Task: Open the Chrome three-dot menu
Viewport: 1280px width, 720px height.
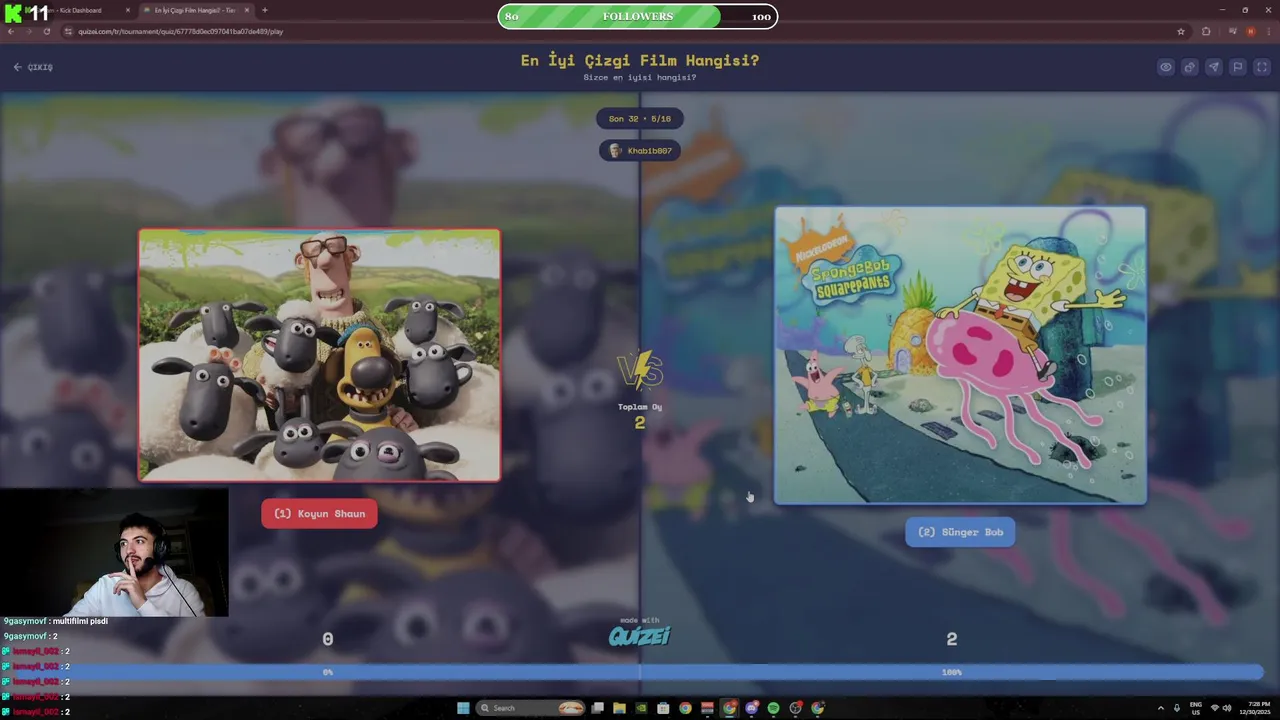Action: [x=1269, y=31]
